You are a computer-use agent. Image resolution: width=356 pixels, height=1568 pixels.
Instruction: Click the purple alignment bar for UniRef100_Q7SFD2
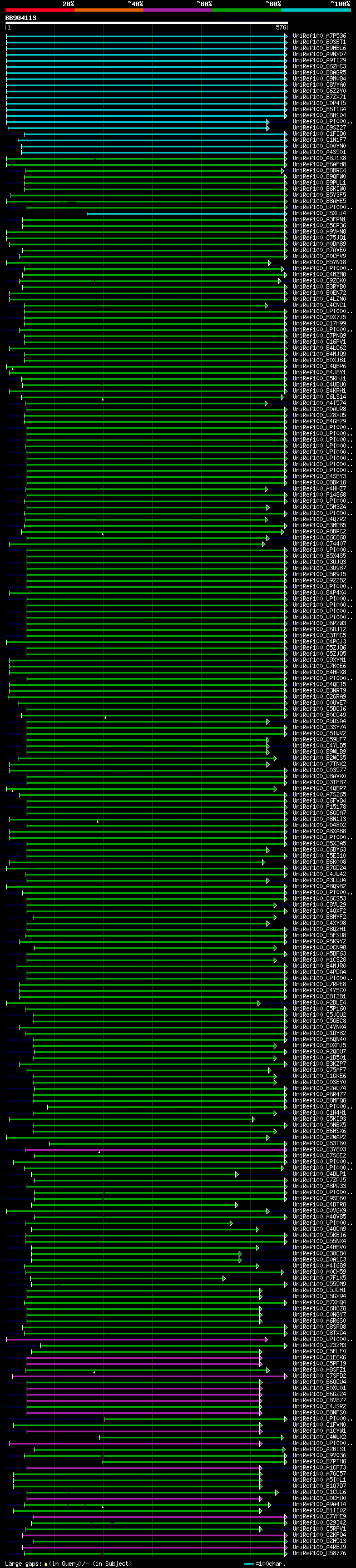coord(150,1377)
